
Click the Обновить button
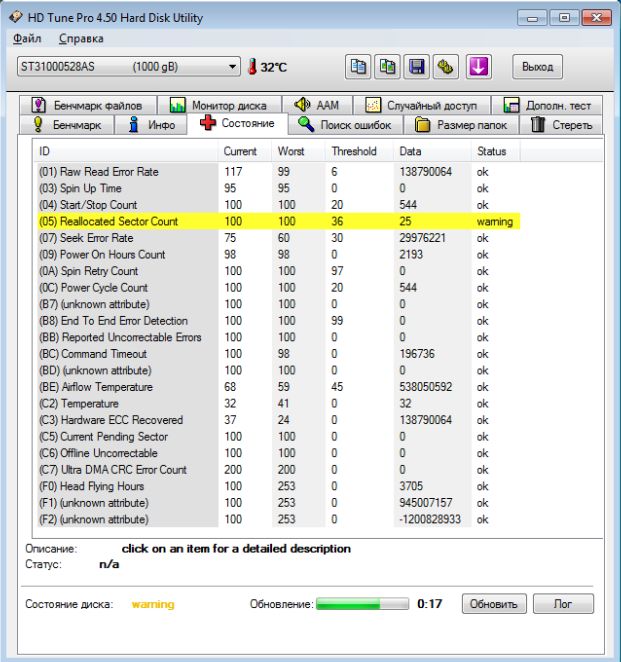[494, 604]
